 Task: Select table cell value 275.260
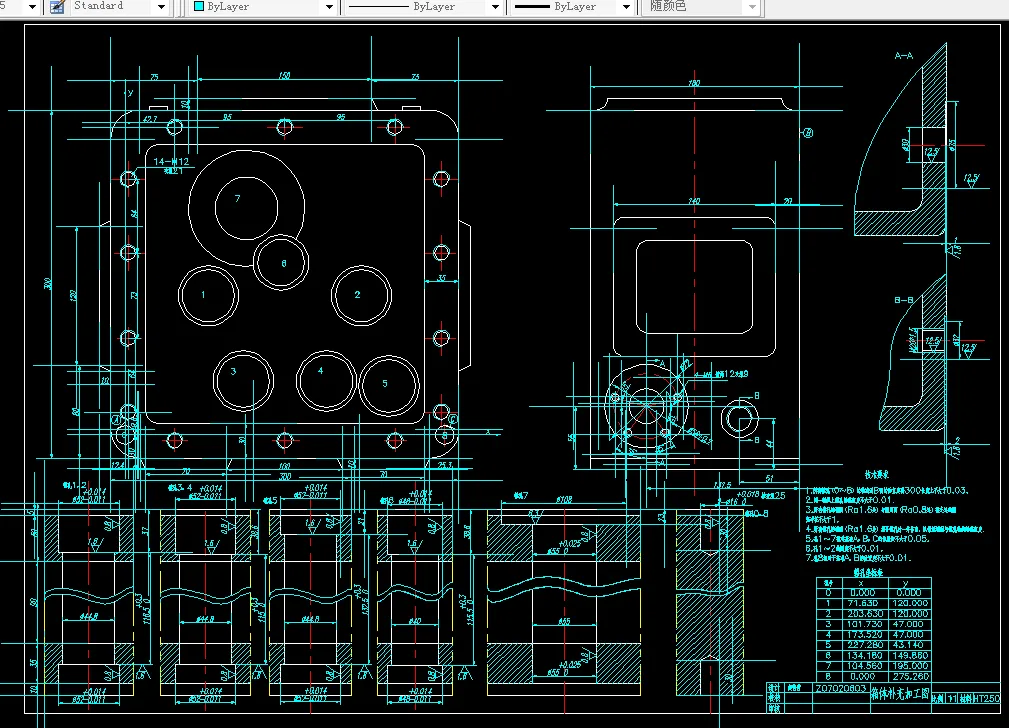click(x=910, y=677)
